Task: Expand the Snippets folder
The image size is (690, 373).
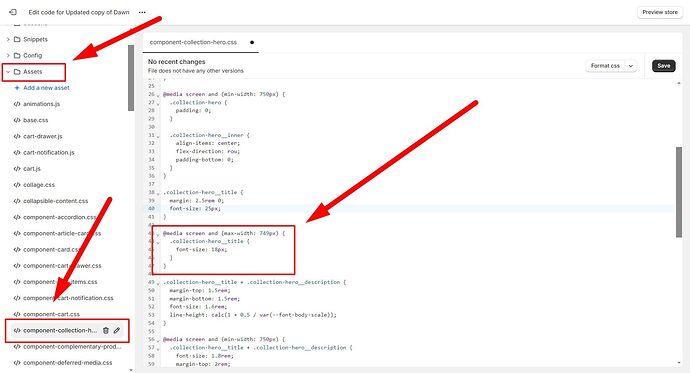Action: point(8,39)
